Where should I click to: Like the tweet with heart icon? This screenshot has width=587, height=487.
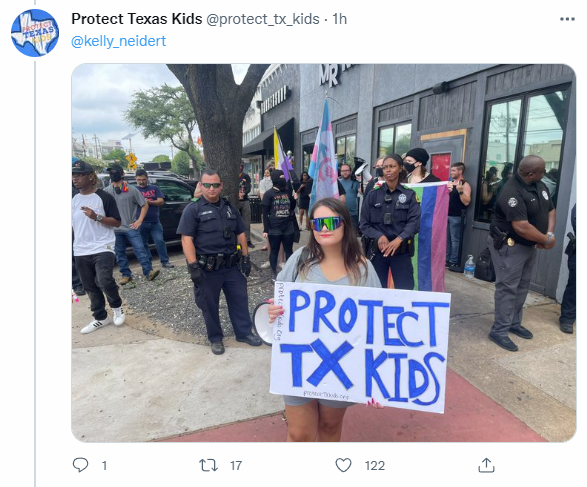(343, 465)
